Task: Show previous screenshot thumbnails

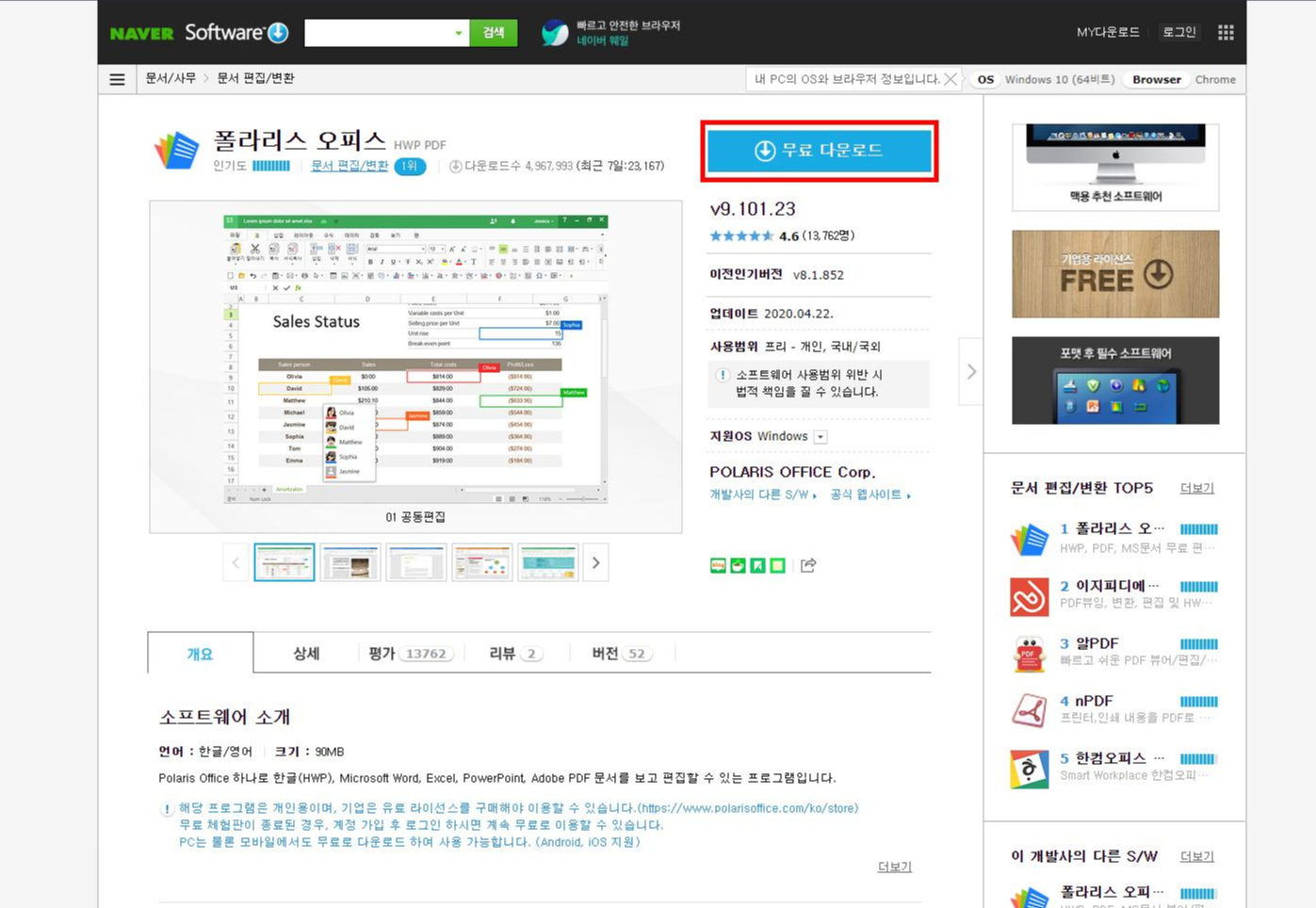Action: click(x=236, y=563)
